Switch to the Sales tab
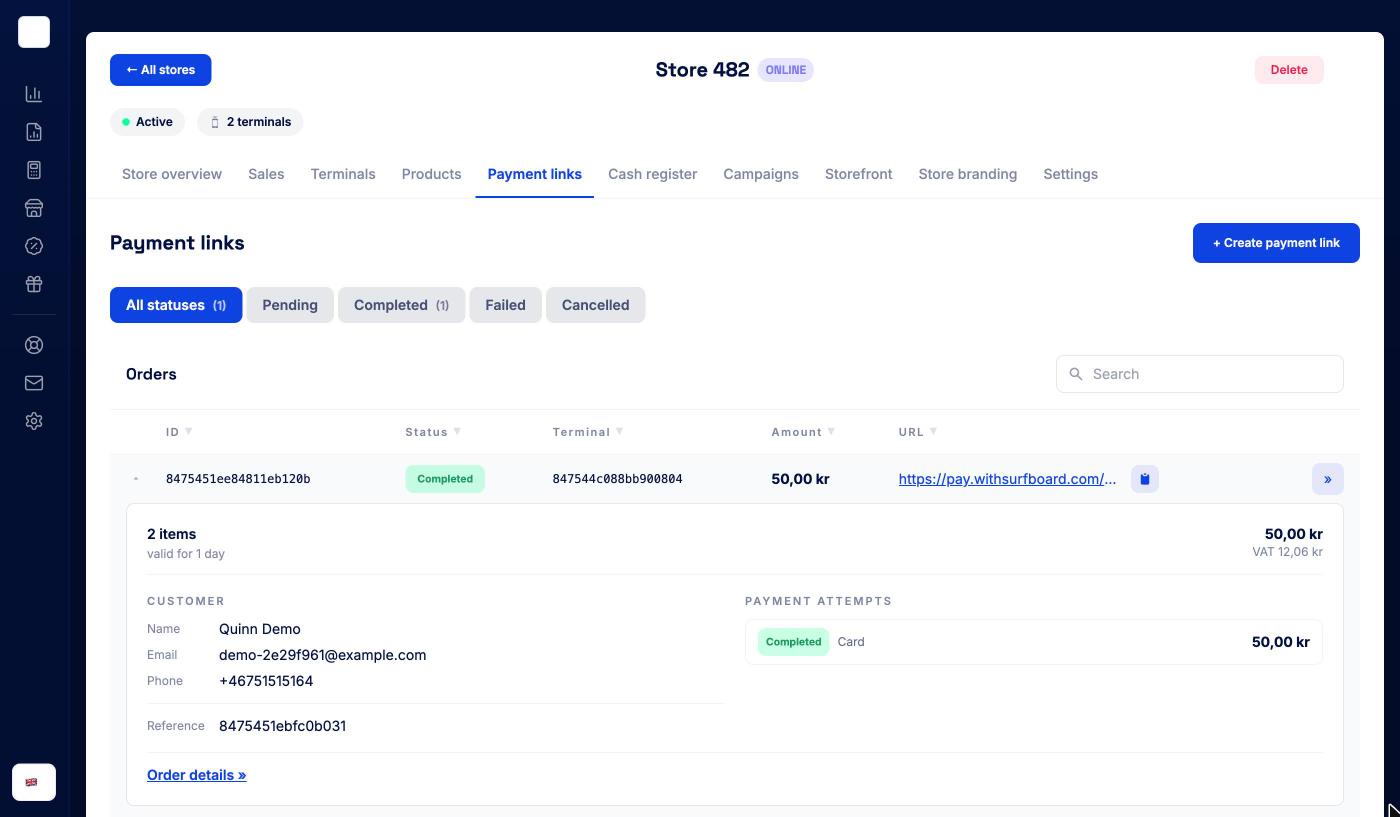The width and height of the screenshot is (1400, 817). [266, 174]
